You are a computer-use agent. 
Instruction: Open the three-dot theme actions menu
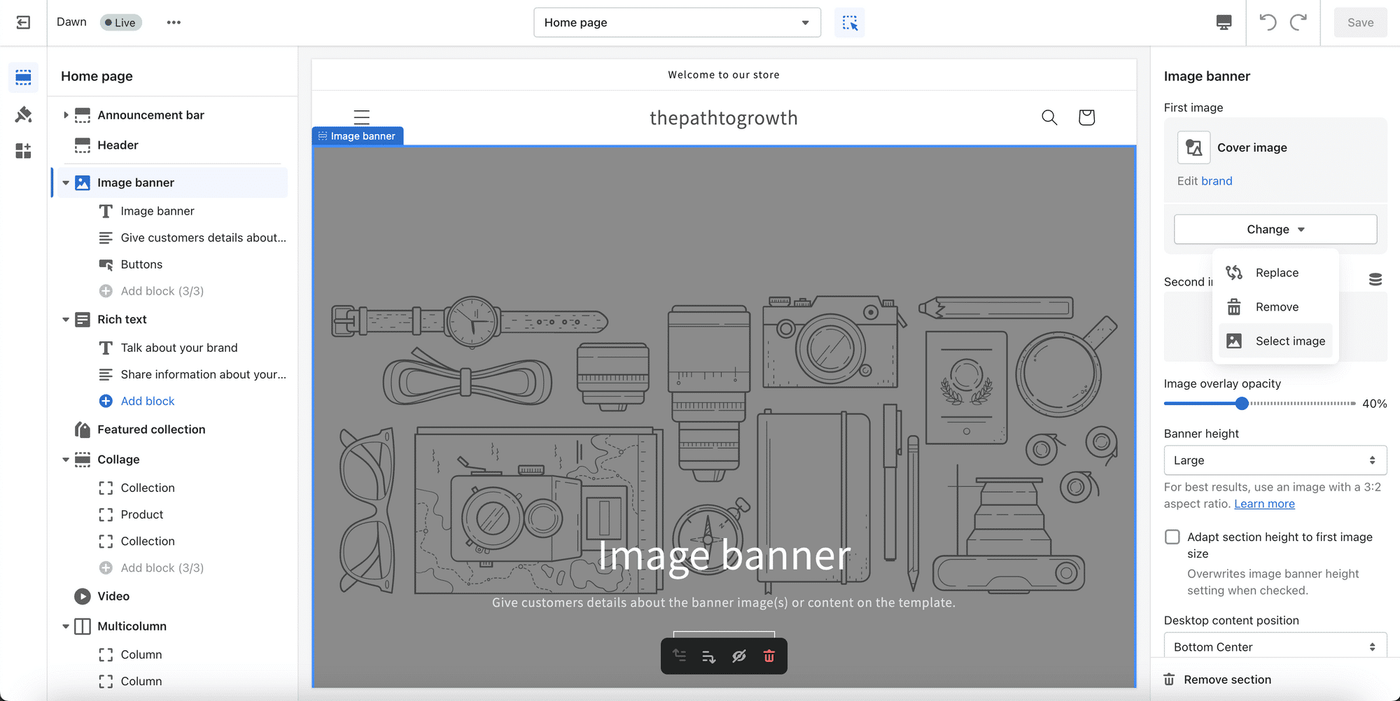(x=174, y=22)
